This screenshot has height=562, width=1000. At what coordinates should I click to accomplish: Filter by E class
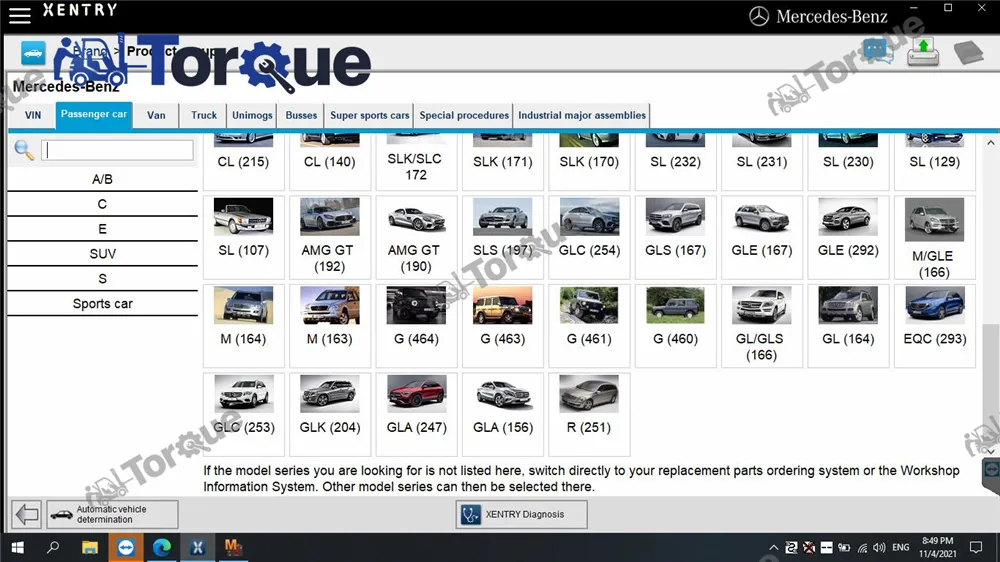pyautogui.click(x=103, y=229)
